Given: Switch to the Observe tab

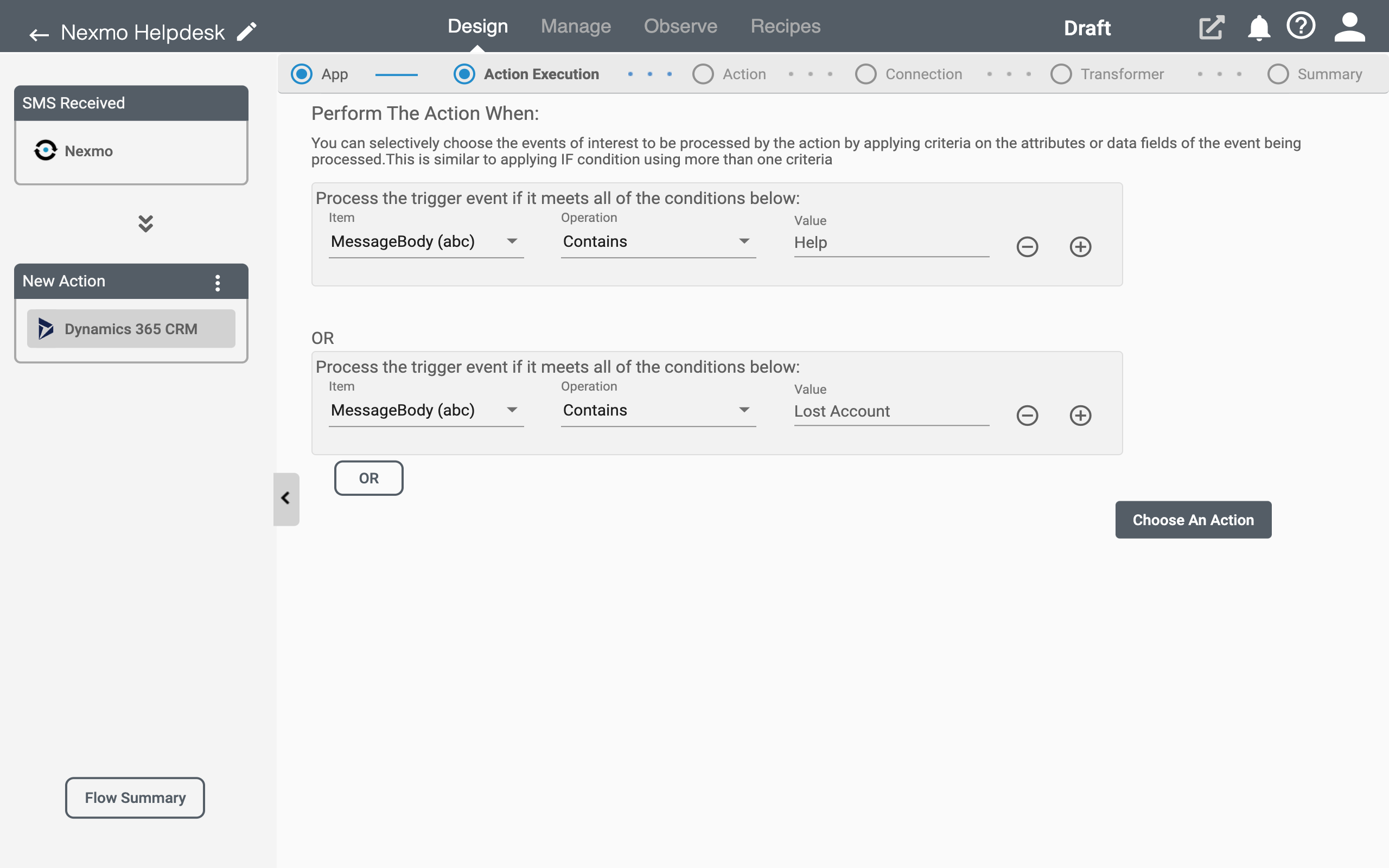Looking at the screenshot, I should pos(680,27).
